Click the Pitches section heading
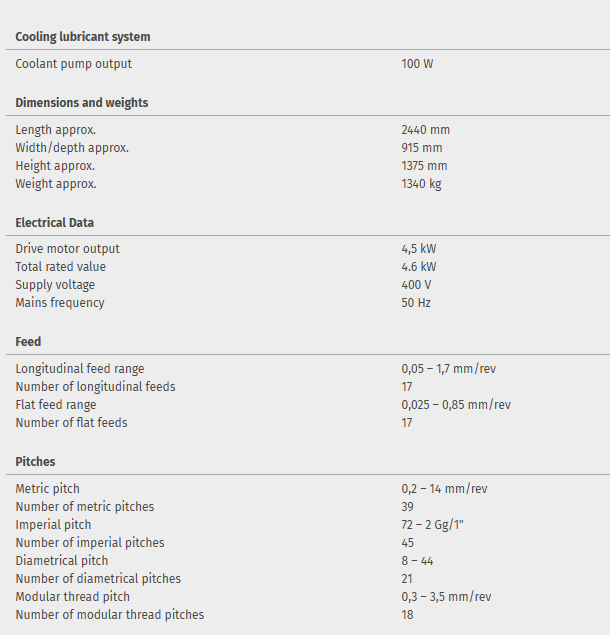 click(x=36, y=462)
